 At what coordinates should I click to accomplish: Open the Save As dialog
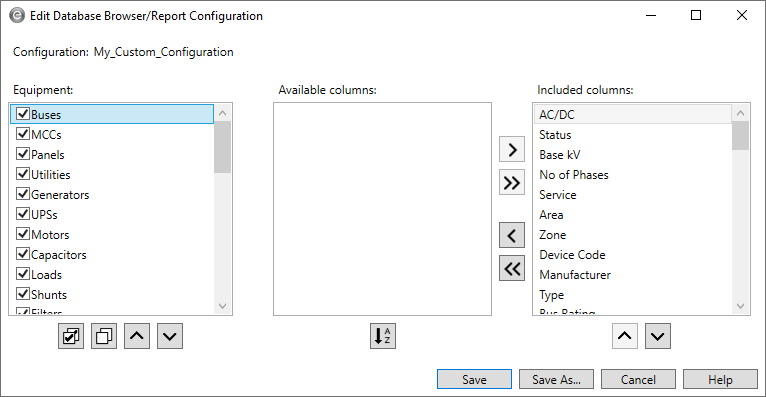pos(556,379)
